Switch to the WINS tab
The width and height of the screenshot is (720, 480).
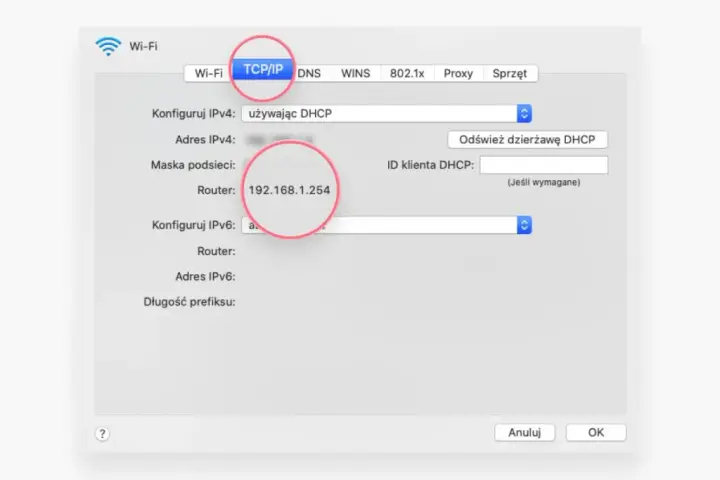355,73
